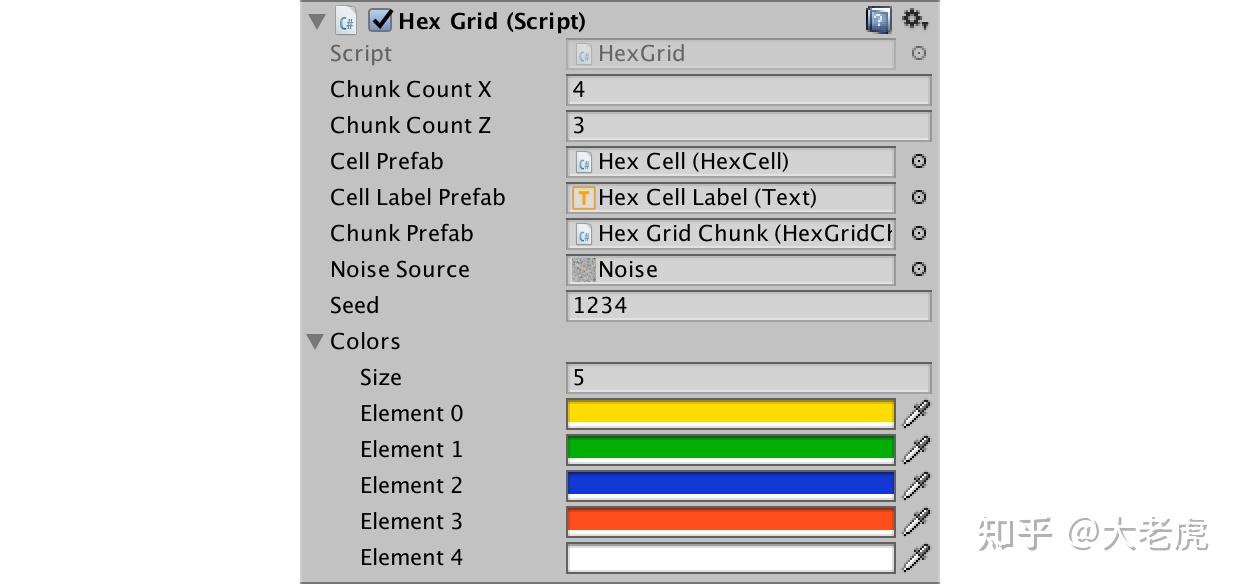Open the yellow Element 0 color swatch
Image resolution: width=1240 pixels, height=584 pixels.
(730, 413)
